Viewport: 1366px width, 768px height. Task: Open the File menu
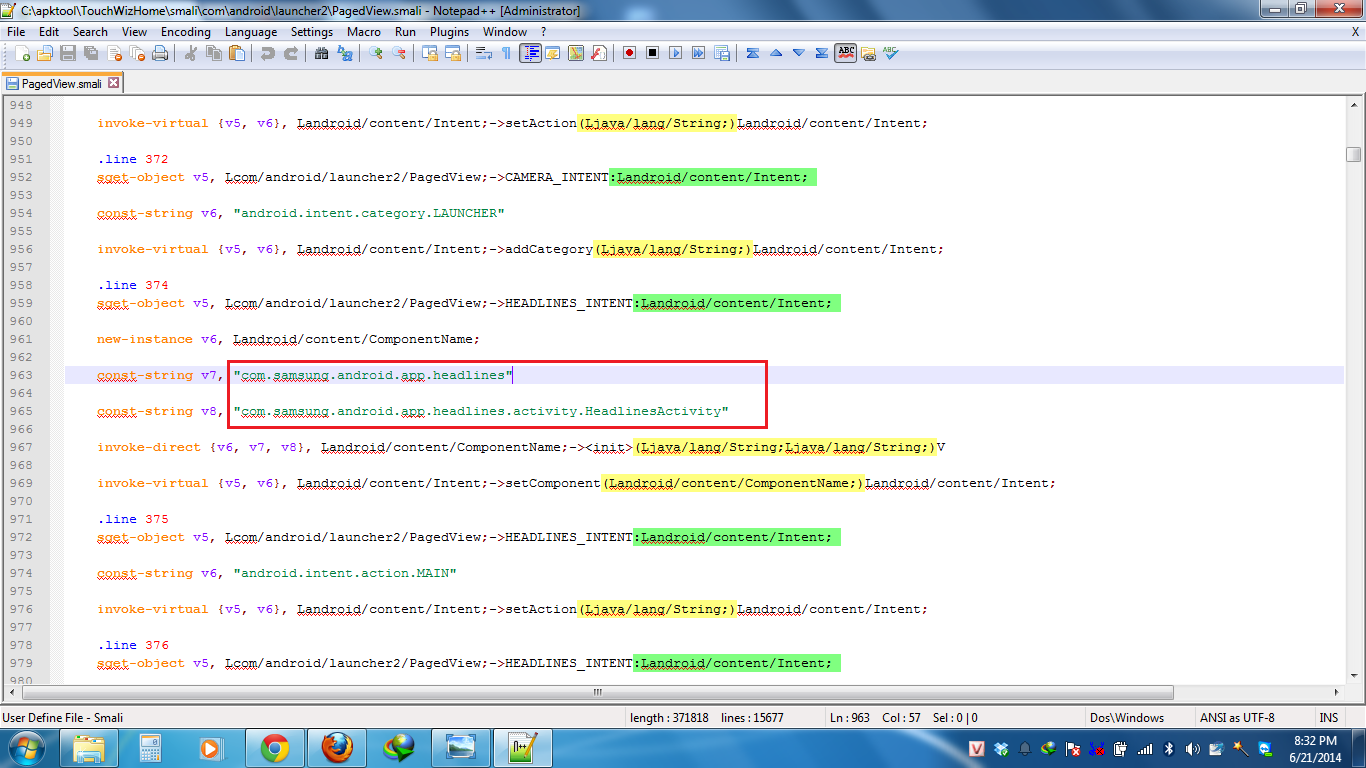point(16,31)
